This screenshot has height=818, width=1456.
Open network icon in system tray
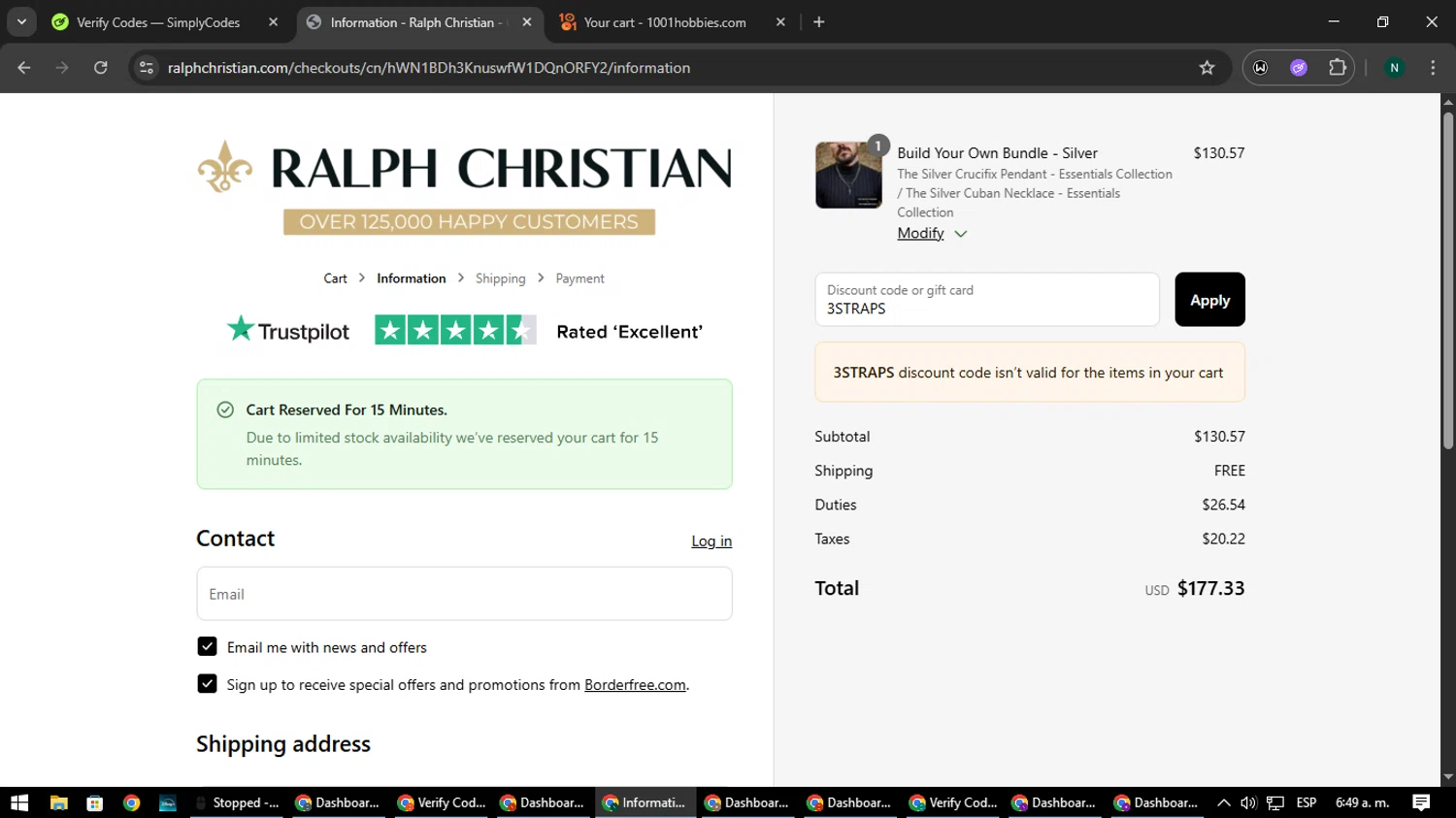[1275, 802]
